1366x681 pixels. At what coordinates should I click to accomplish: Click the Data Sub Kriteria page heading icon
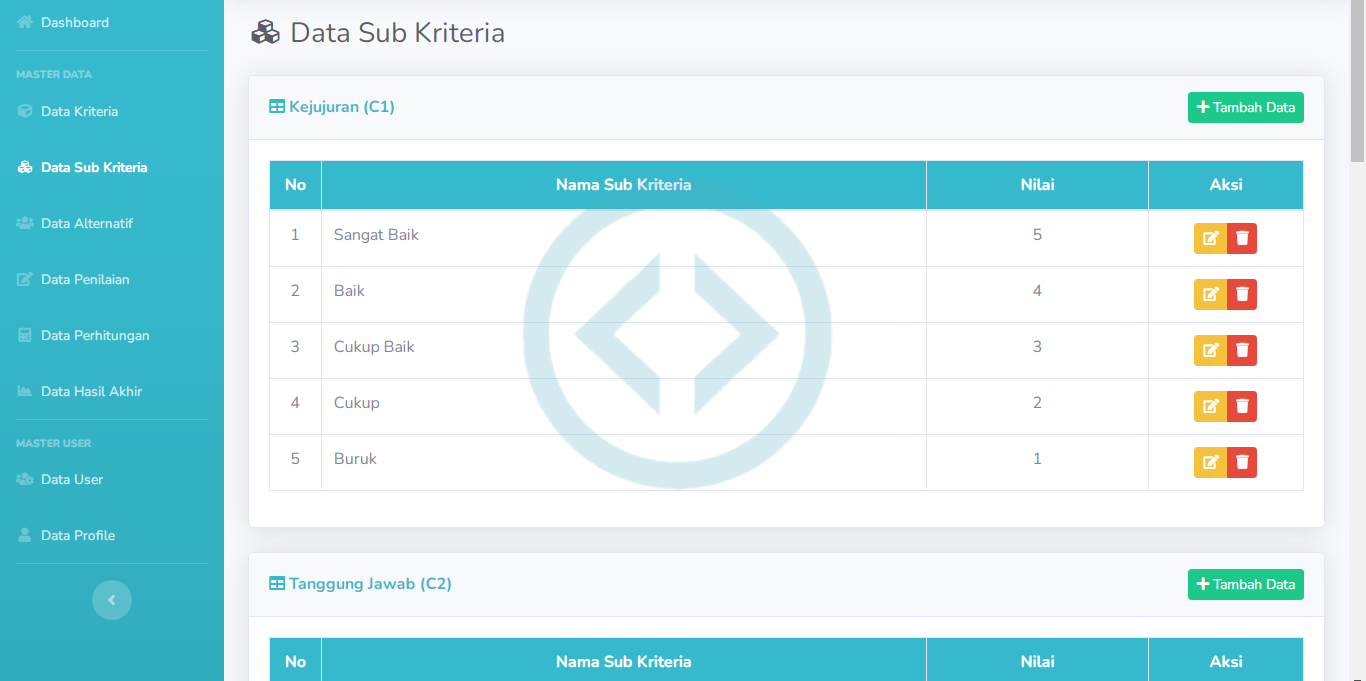point(264,32)
